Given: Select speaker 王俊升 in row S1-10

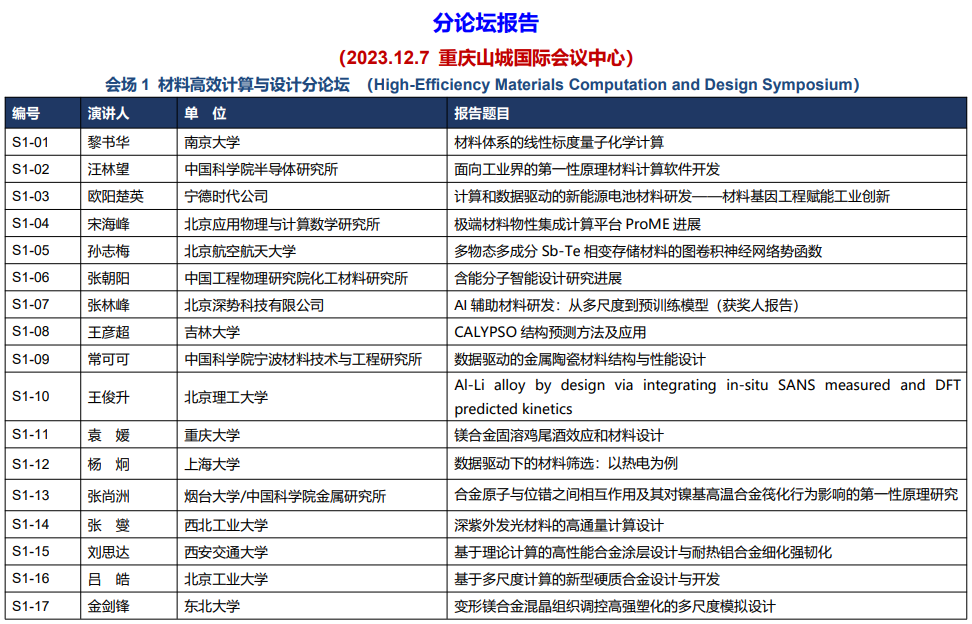Looking at the screenshot, I should tap(109, 397).
